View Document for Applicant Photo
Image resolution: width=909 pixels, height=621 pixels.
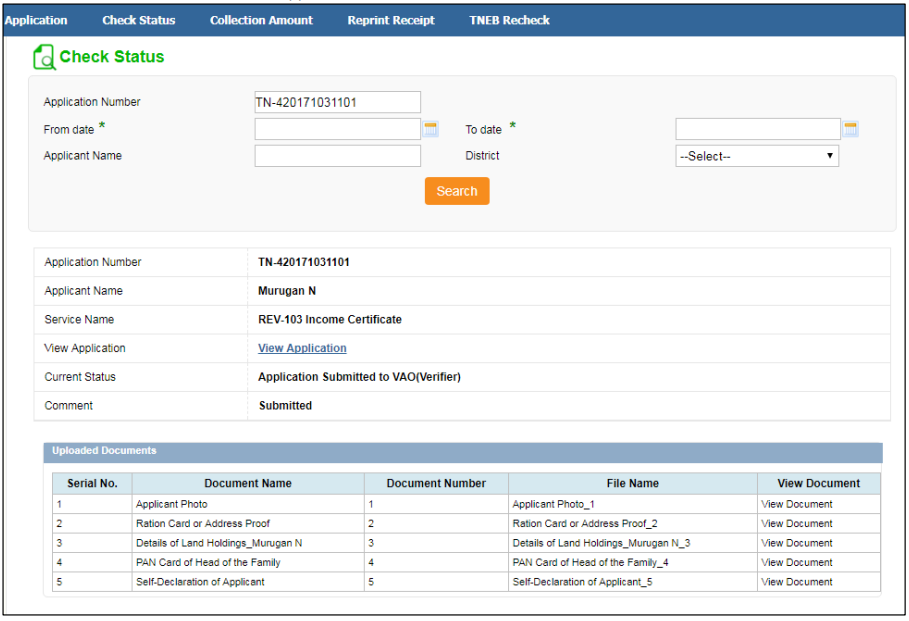point(797,504)
